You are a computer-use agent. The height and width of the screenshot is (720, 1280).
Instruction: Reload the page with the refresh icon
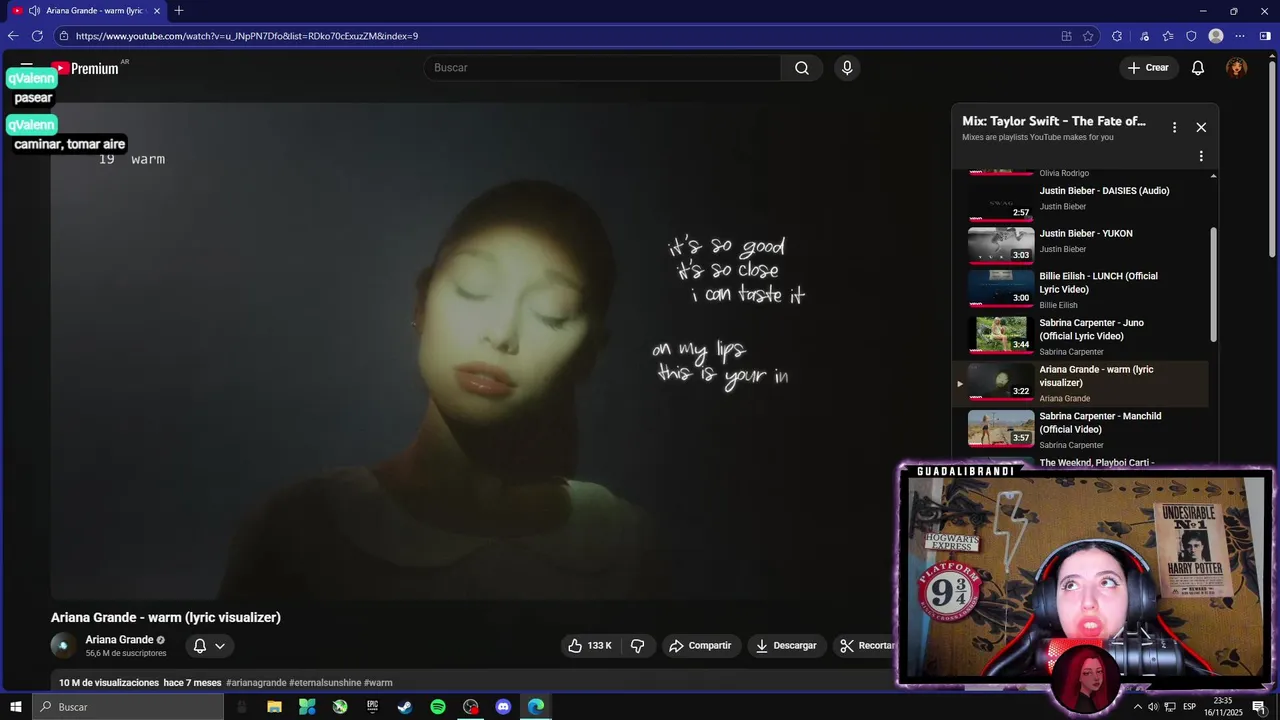[37, 36]
